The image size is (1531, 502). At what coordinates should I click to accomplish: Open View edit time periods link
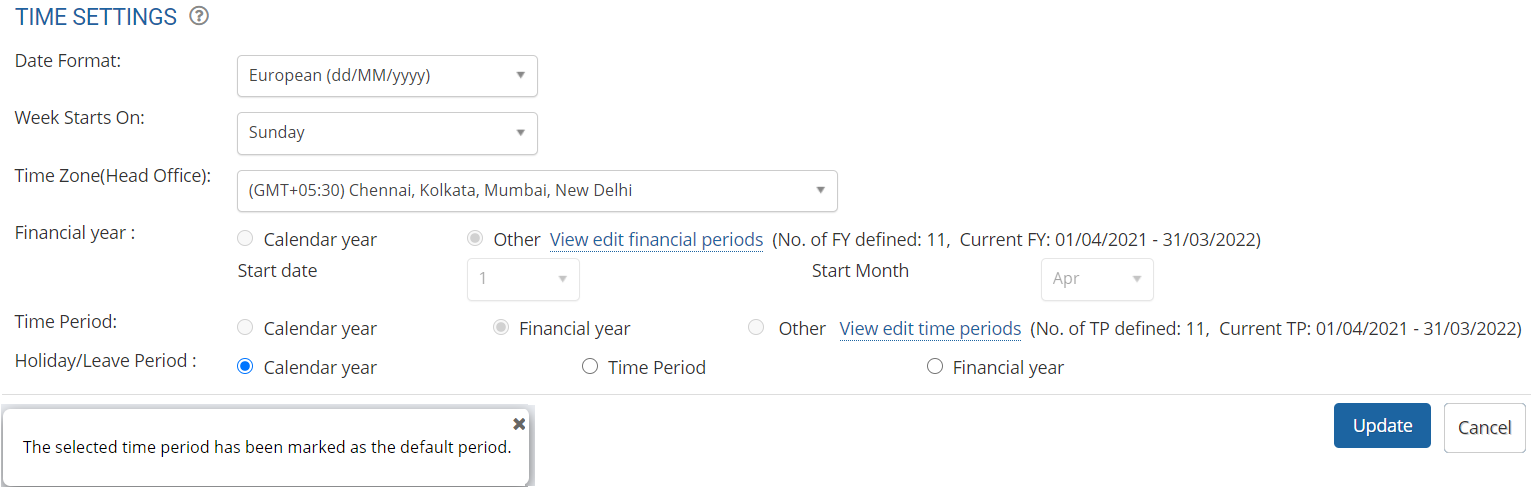(x=929, y=329)
